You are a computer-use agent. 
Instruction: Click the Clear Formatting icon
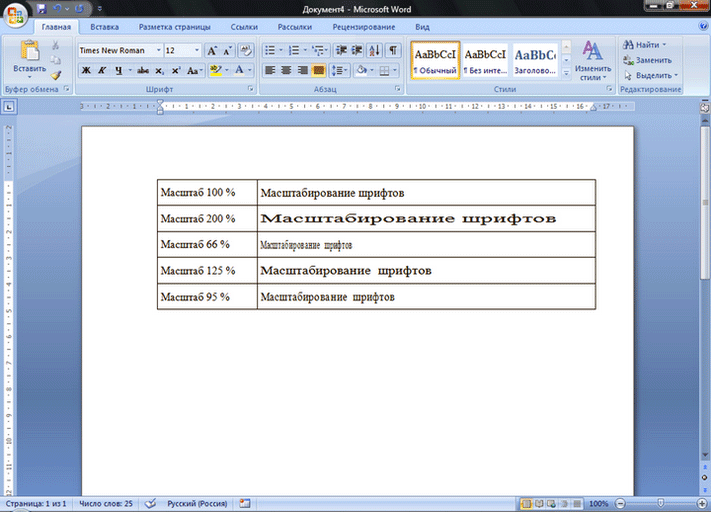246,50
